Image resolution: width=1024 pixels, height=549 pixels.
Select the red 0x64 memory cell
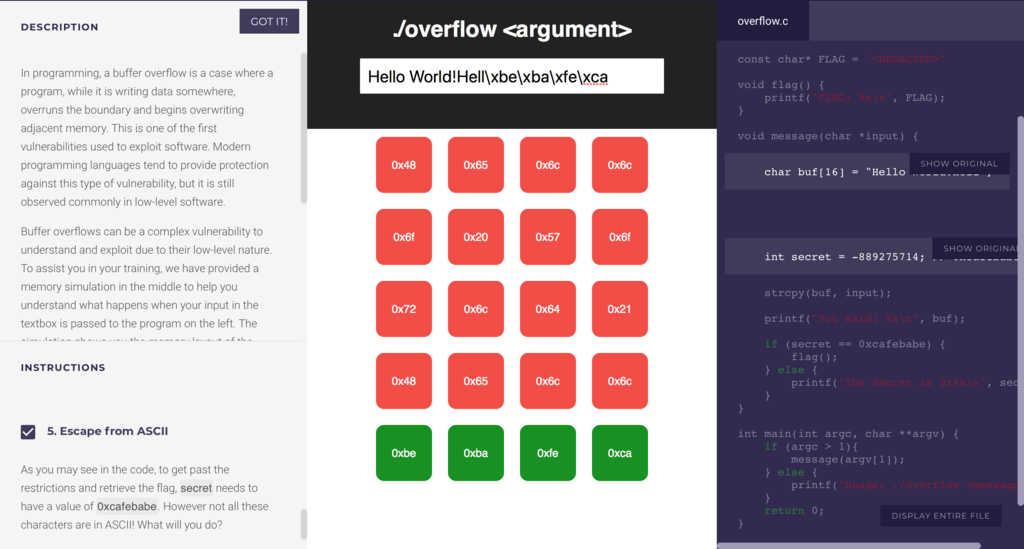[547, 309]
